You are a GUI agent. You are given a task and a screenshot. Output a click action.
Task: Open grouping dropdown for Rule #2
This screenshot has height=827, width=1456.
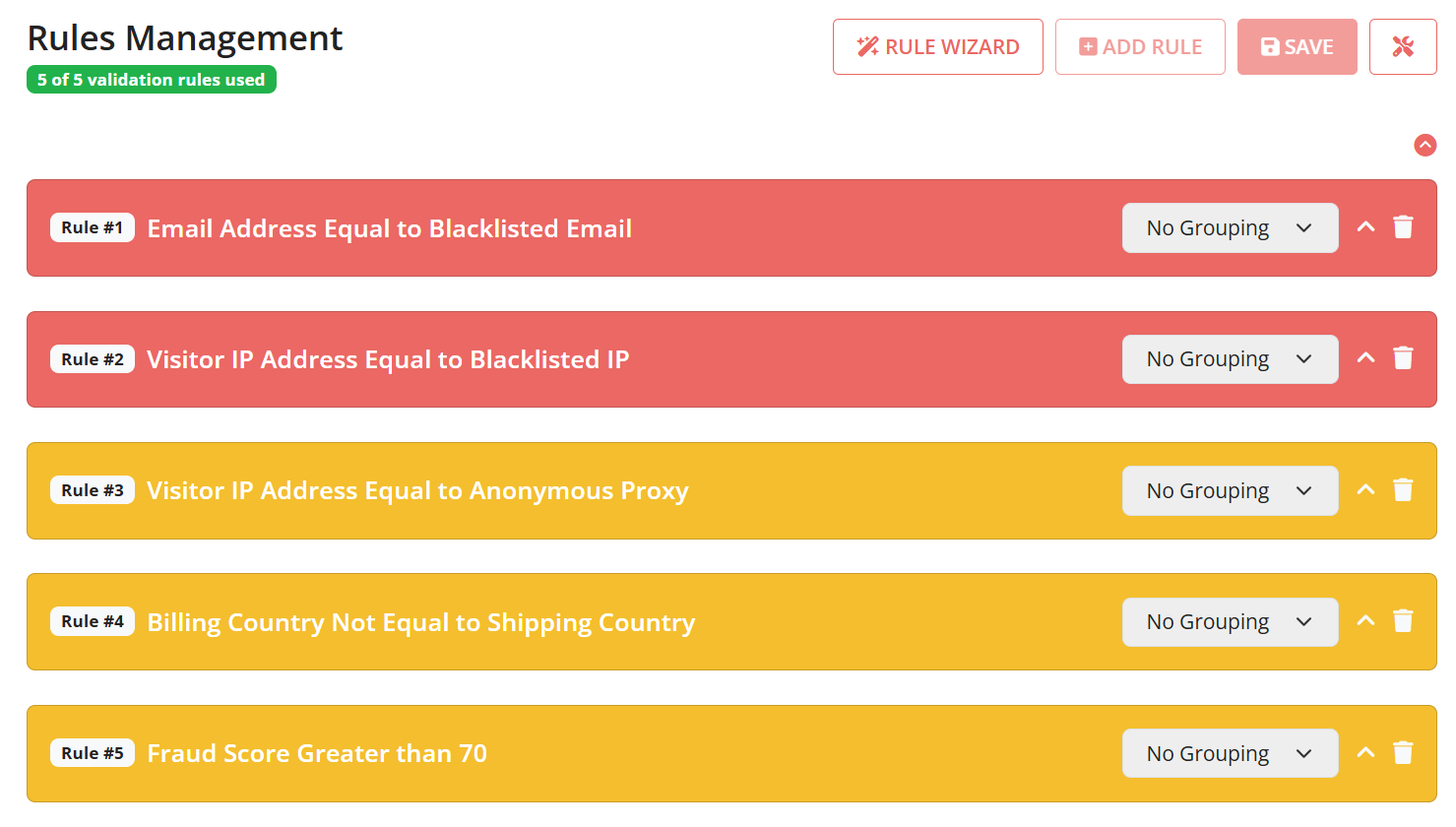pyautogui.click(x=1230, y=359)
